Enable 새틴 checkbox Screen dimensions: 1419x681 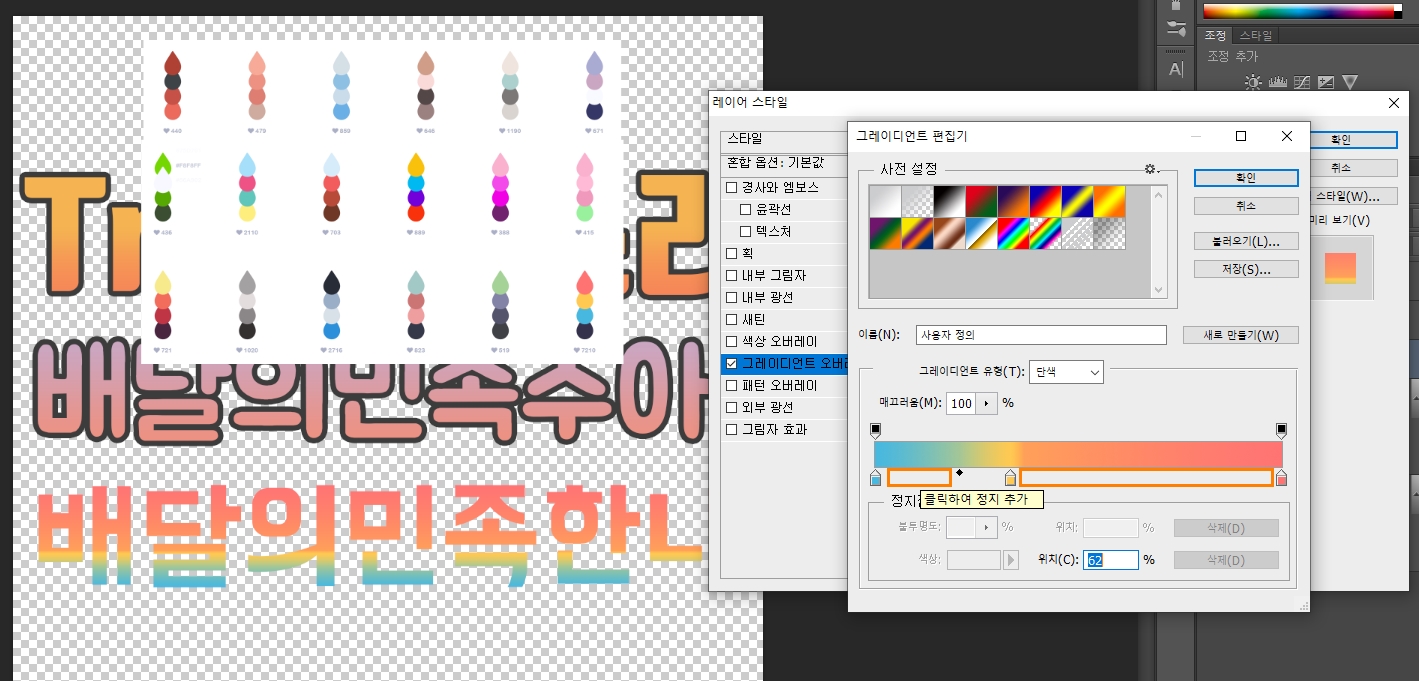(x=732, y=319)
